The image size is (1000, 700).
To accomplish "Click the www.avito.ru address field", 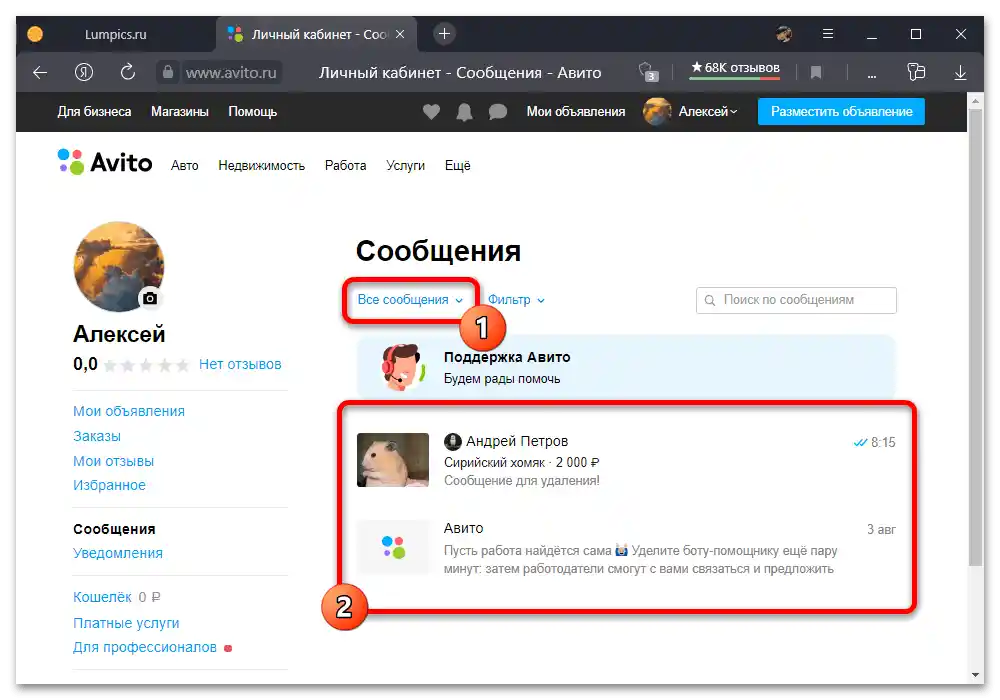I will click(231, 73).
